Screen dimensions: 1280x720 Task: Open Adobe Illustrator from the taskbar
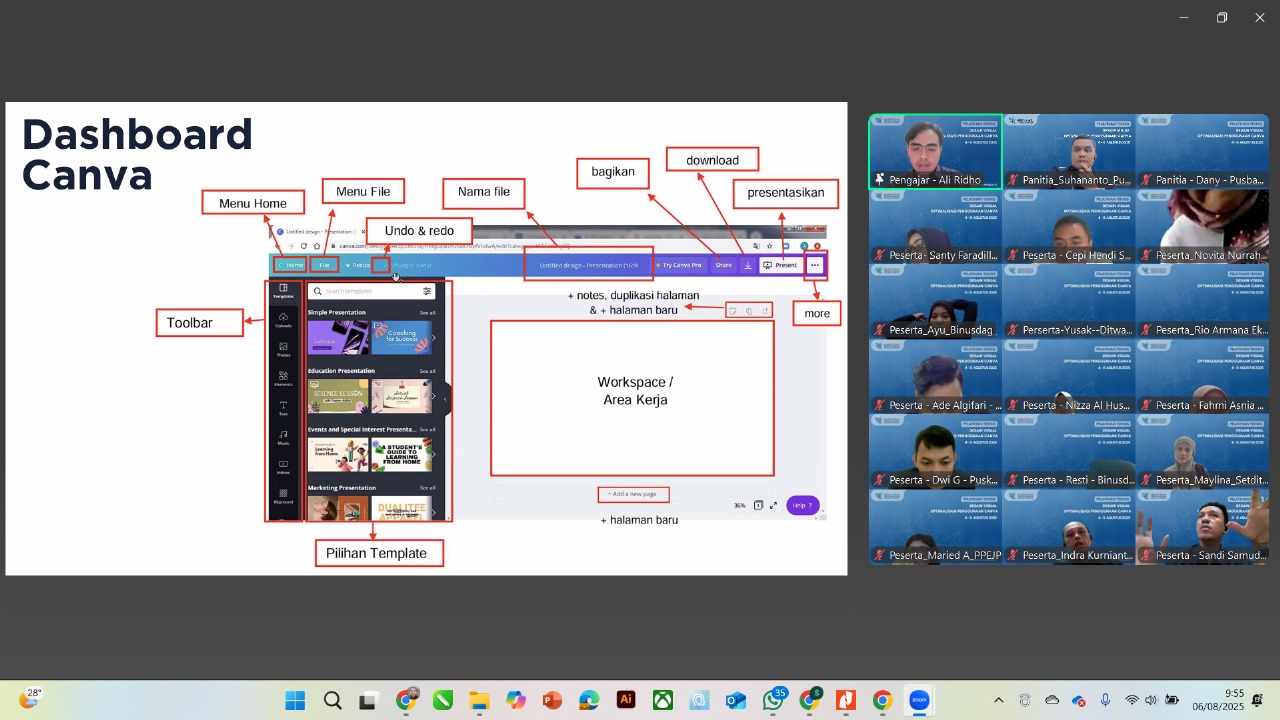coord(626,700)
